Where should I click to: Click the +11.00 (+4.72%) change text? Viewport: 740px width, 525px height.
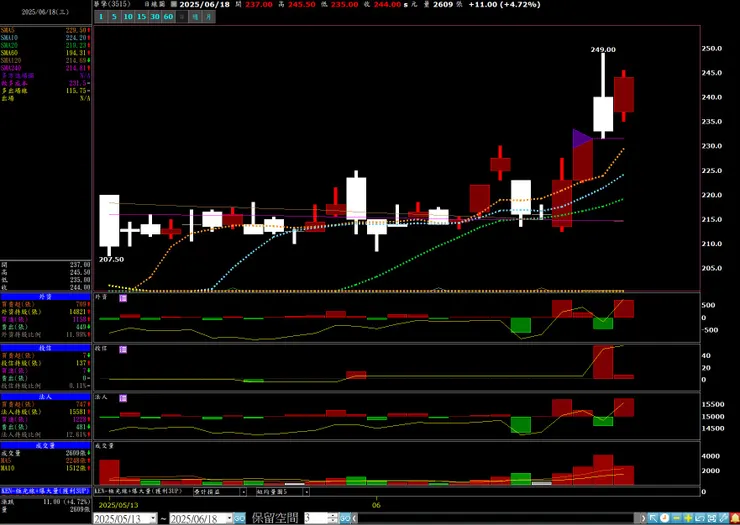coord(505,4)
